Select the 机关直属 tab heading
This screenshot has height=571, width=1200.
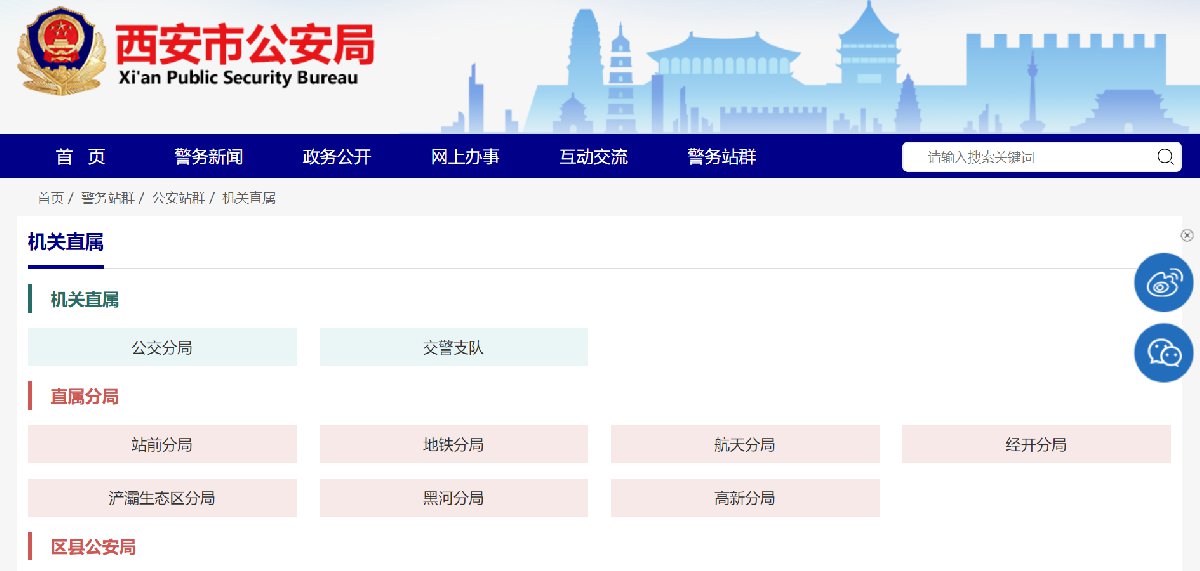pos(66,242)
